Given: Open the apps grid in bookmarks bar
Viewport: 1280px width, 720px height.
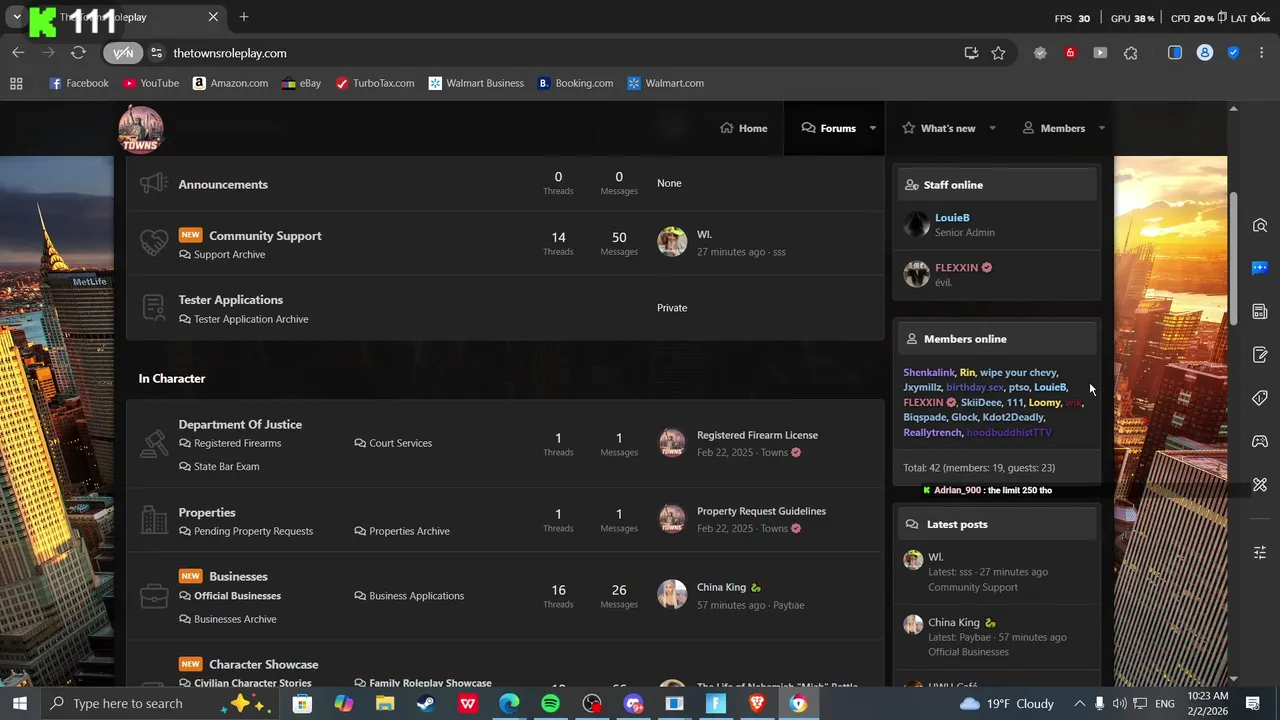Looking at the screenshot, I should click(x=16, y=83).
